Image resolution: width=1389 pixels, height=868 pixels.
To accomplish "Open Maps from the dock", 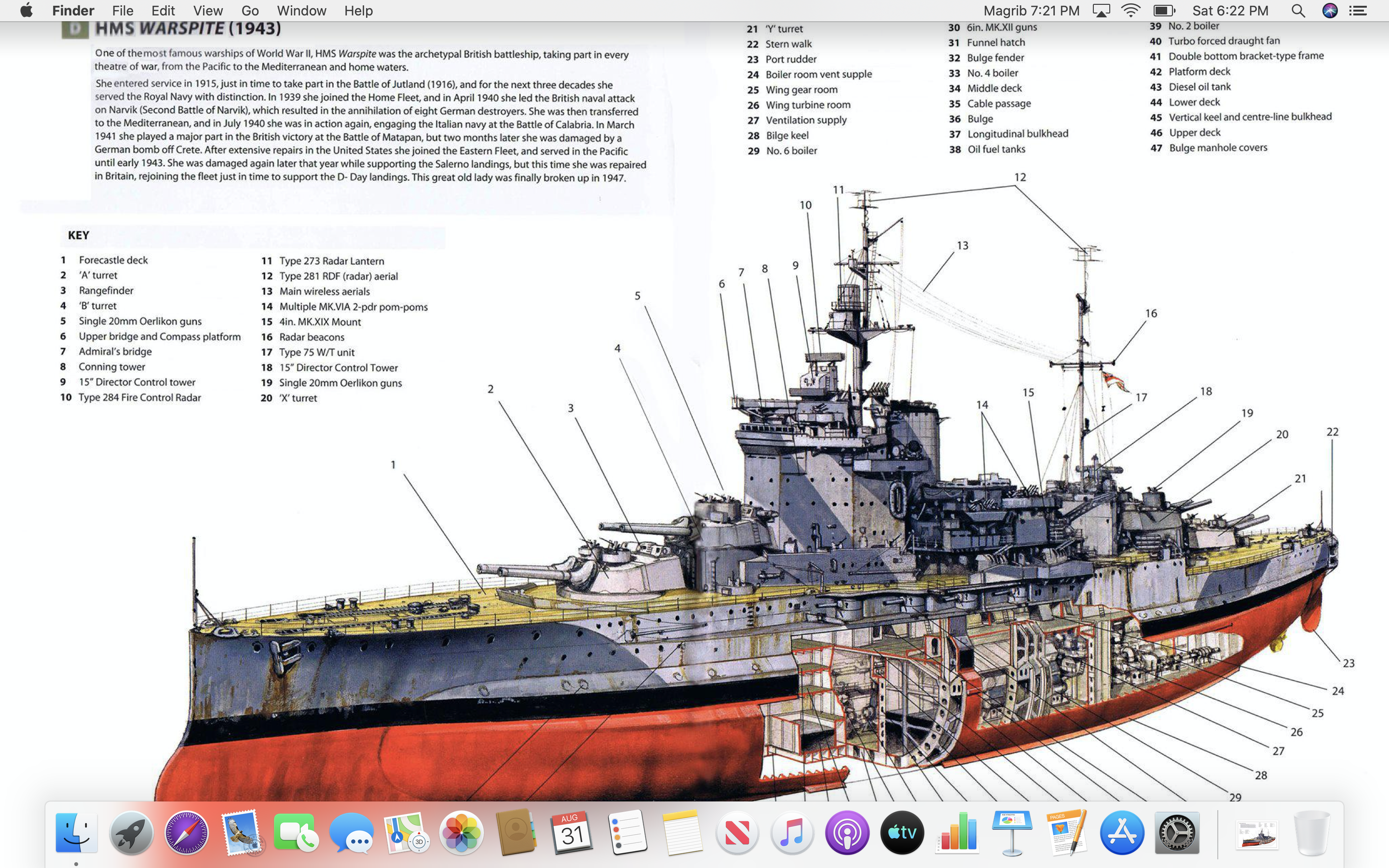I will tap(407, 832).
